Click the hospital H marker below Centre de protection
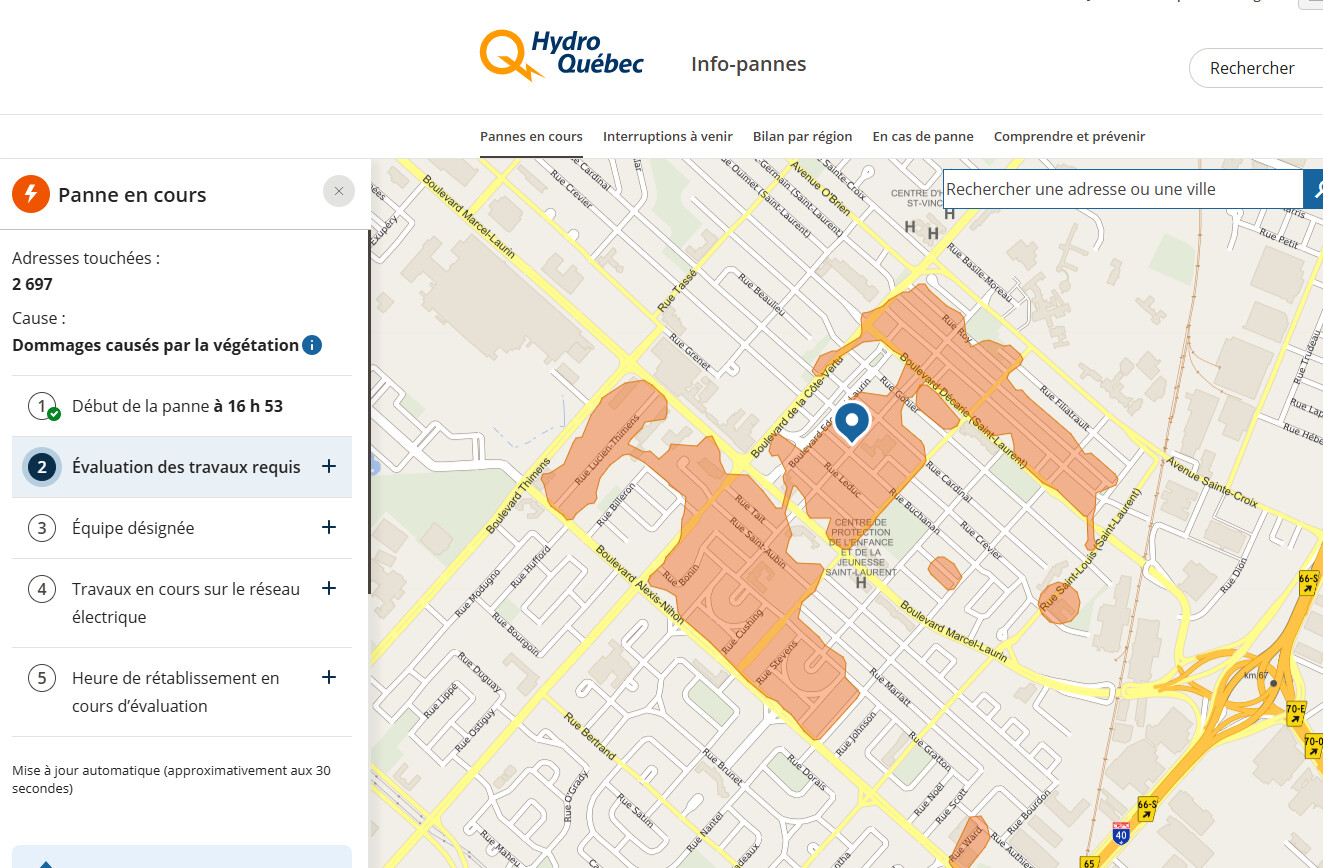1323x868 pixels. 860,582
